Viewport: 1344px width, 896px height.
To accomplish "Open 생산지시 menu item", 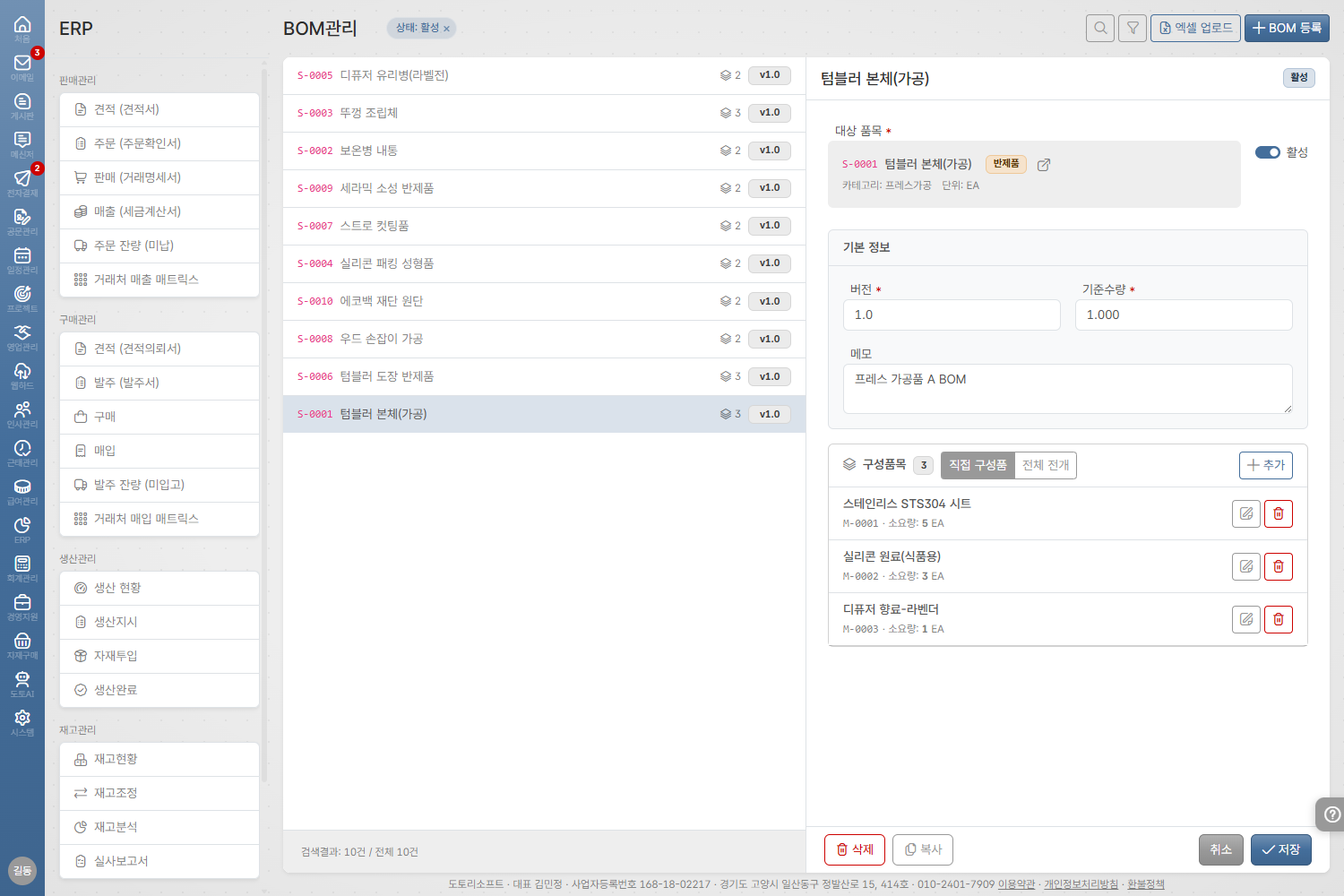I will pos(159,622).
